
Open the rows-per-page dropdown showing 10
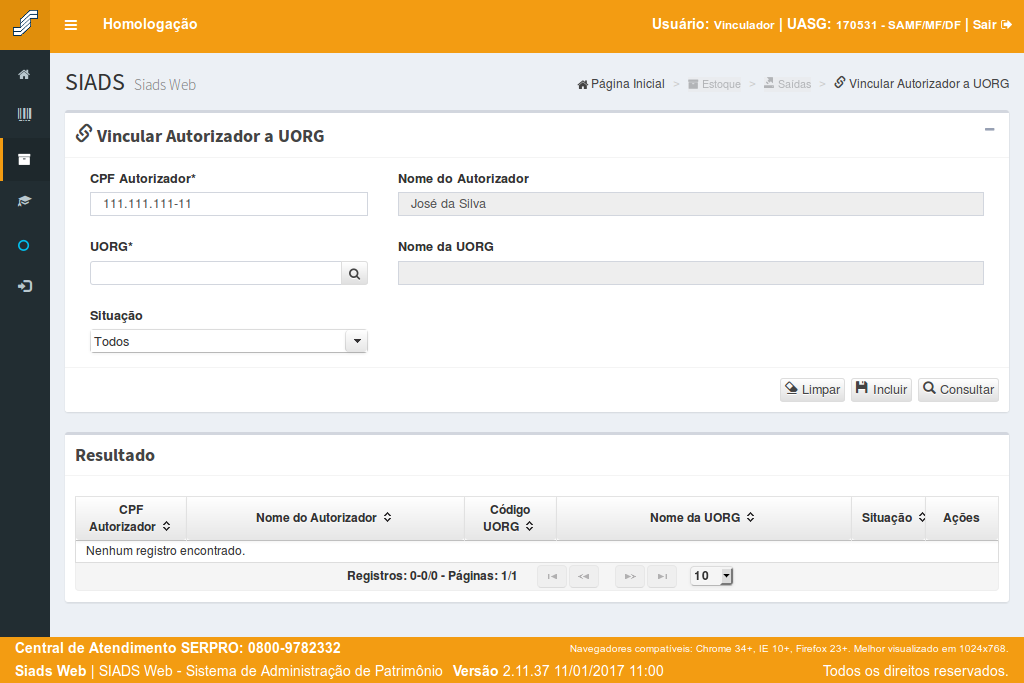coord(712,576)
